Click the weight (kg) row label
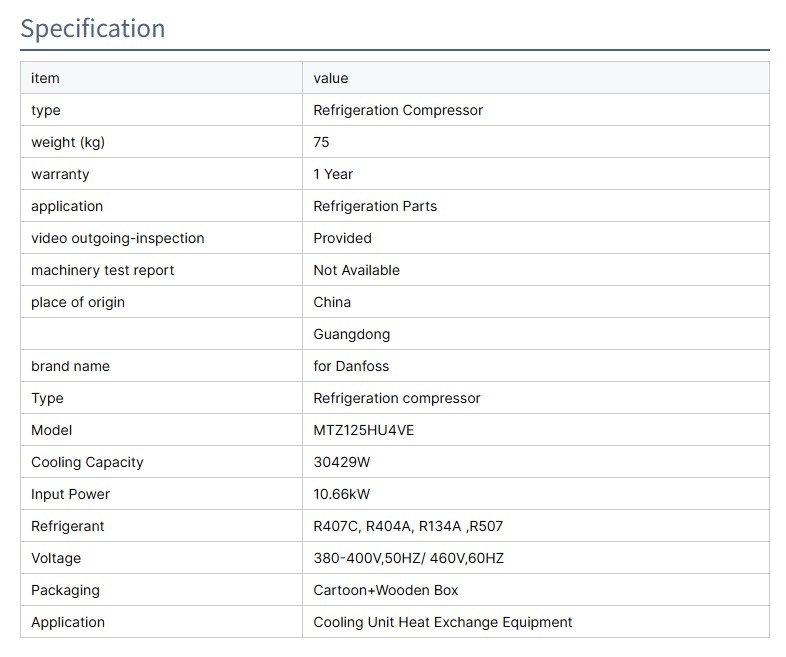786x657 pixels. [68, 142]
